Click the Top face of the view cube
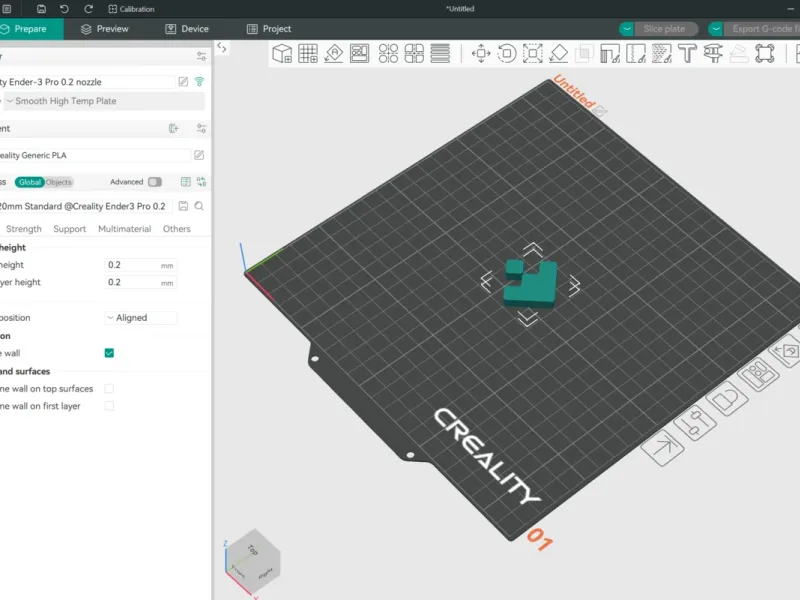 253,548
